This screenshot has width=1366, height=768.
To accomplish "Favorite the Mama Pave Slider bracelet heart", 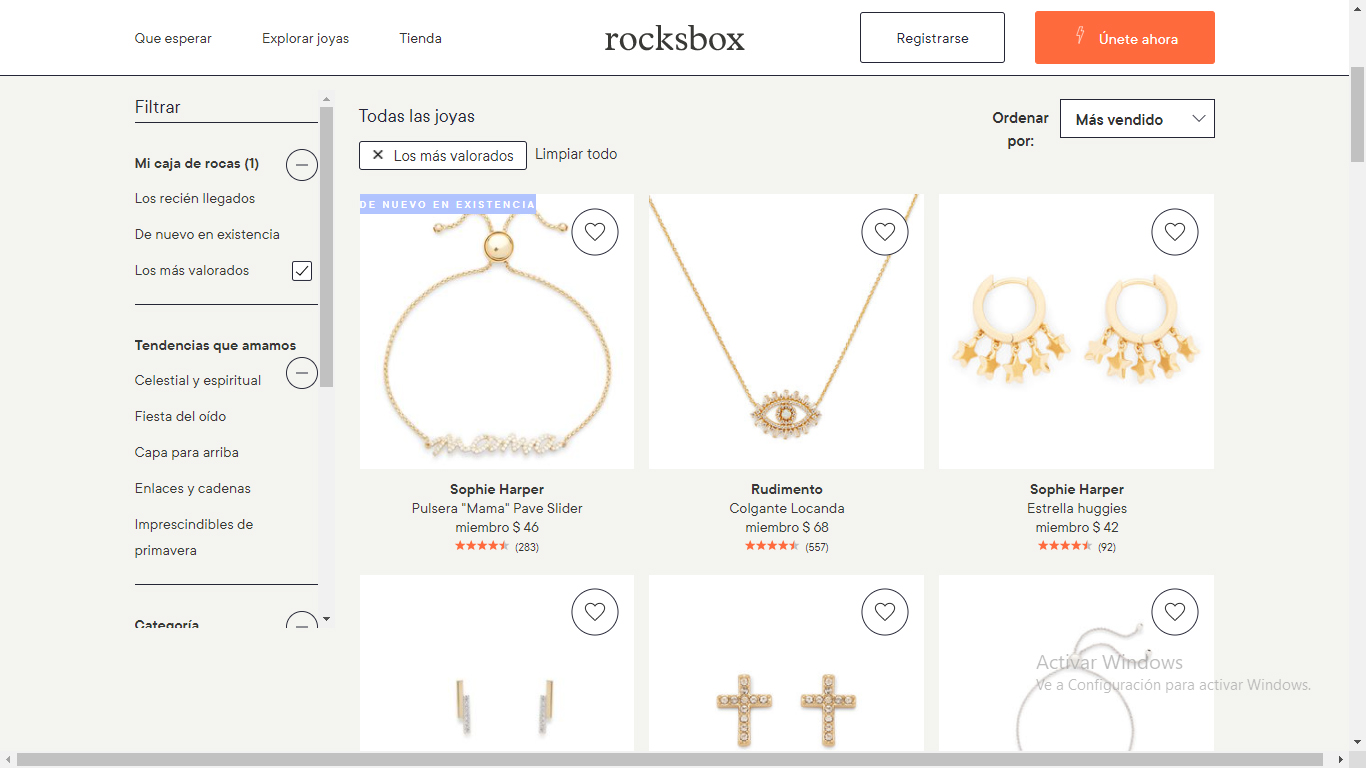I will (x=595, y=232).
